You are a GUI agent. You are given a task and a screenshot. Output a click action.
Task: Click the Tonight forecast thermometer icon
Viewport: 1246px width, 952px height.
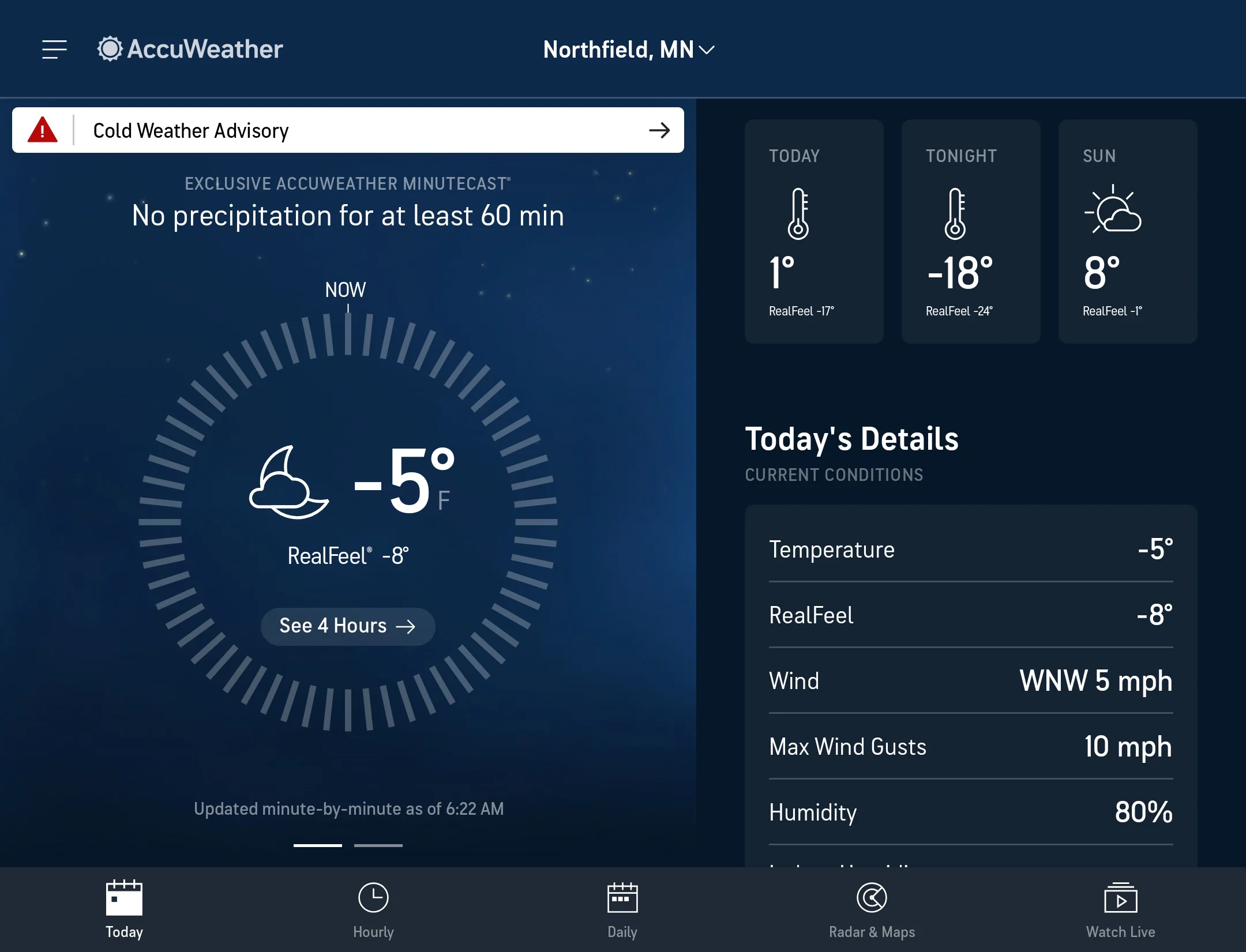coord(955,214)
